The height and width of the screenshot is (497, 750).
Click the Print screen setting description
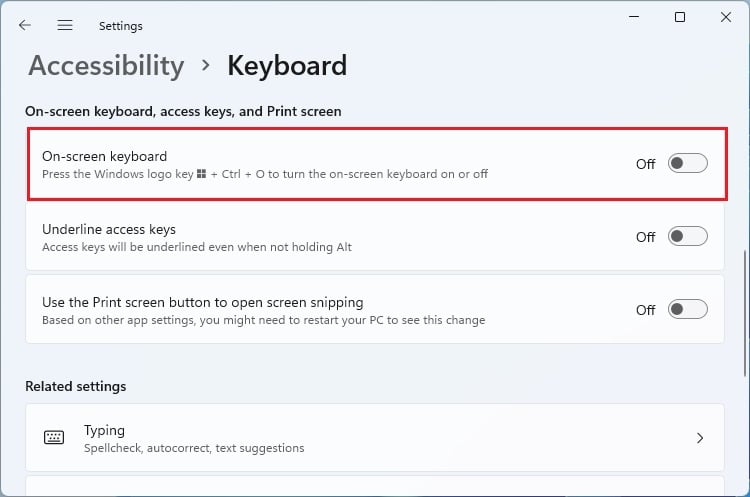[x=263, y=320]
